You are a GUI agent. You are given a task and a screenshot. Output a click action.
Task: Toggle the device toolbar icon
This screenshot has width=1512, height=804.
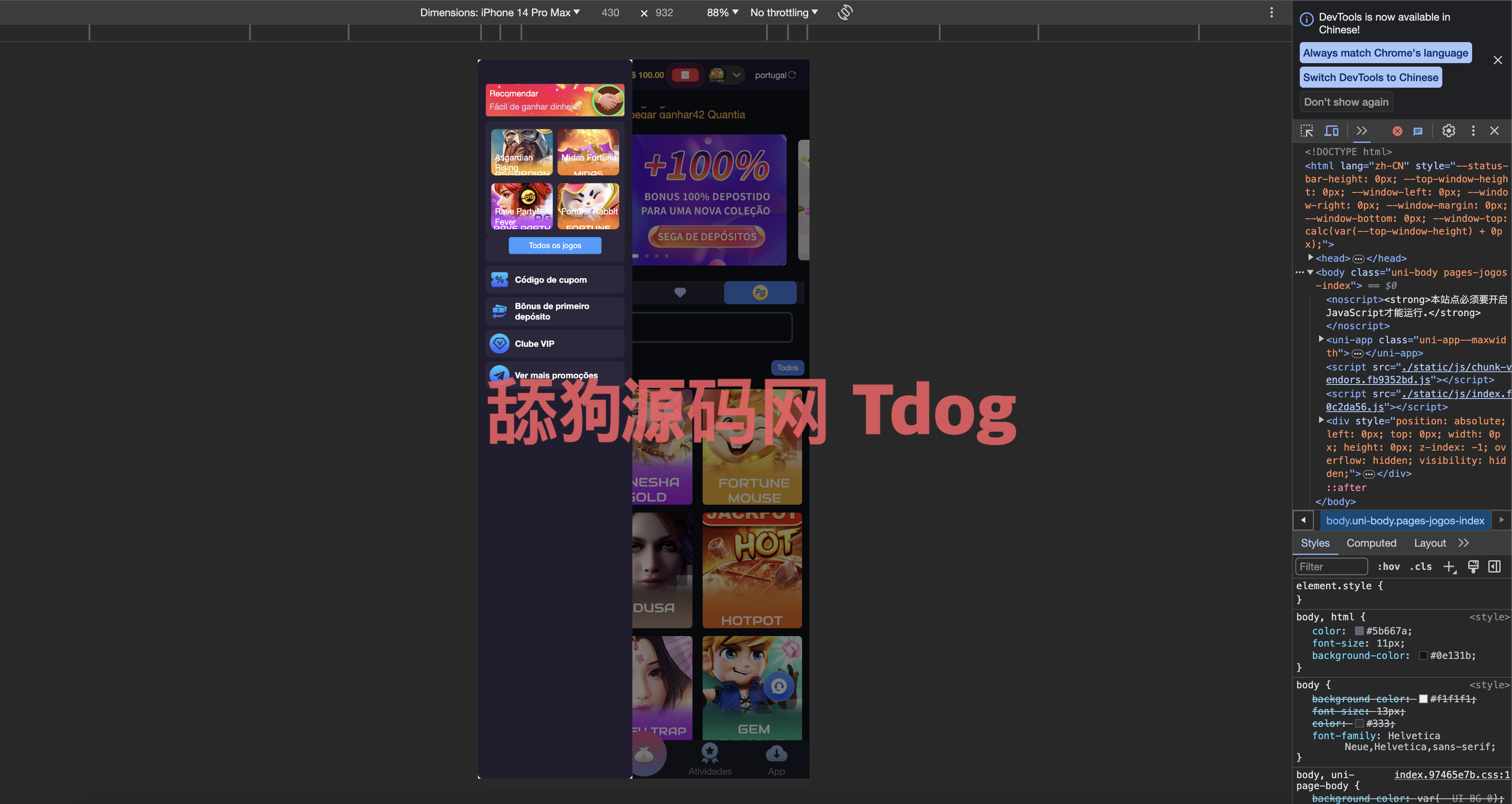point(1332,131)
